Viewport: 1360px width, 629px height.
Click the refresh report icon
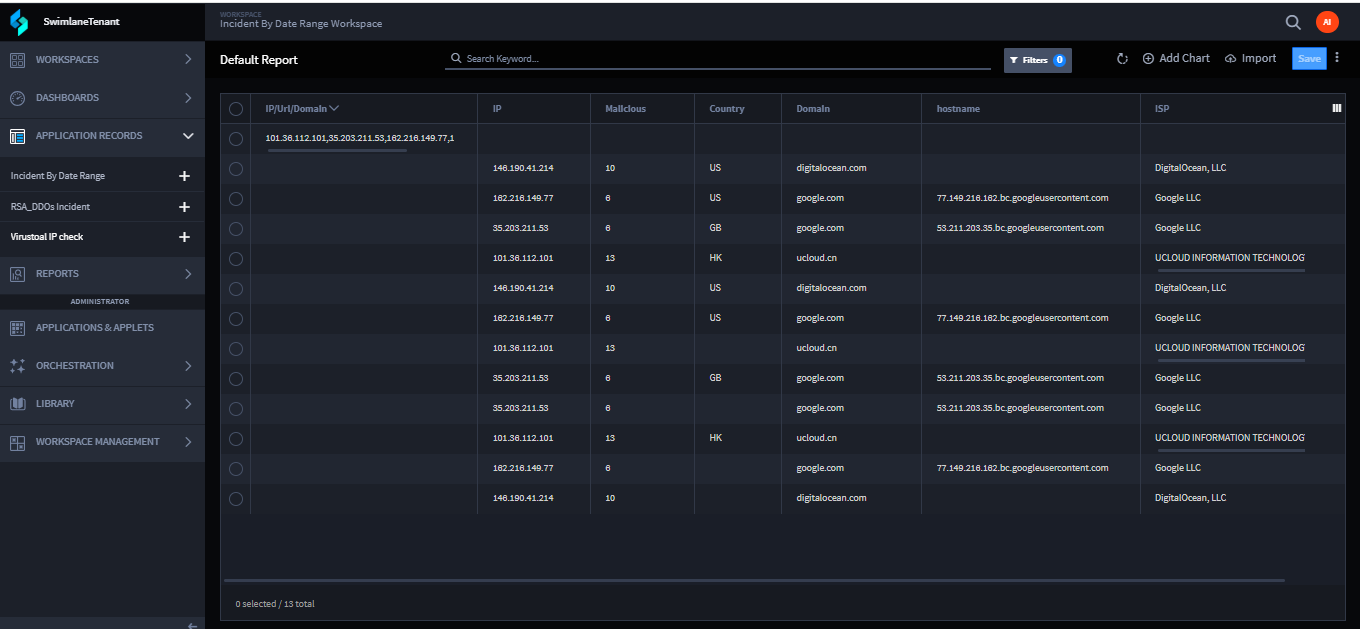tap(1122, 59)
